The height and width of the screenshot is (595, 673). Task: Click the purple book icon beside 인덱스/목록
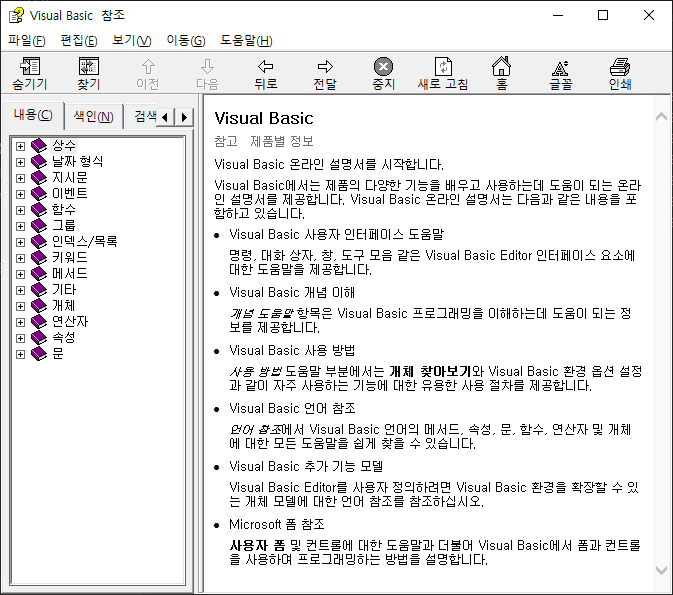[39, 242]
